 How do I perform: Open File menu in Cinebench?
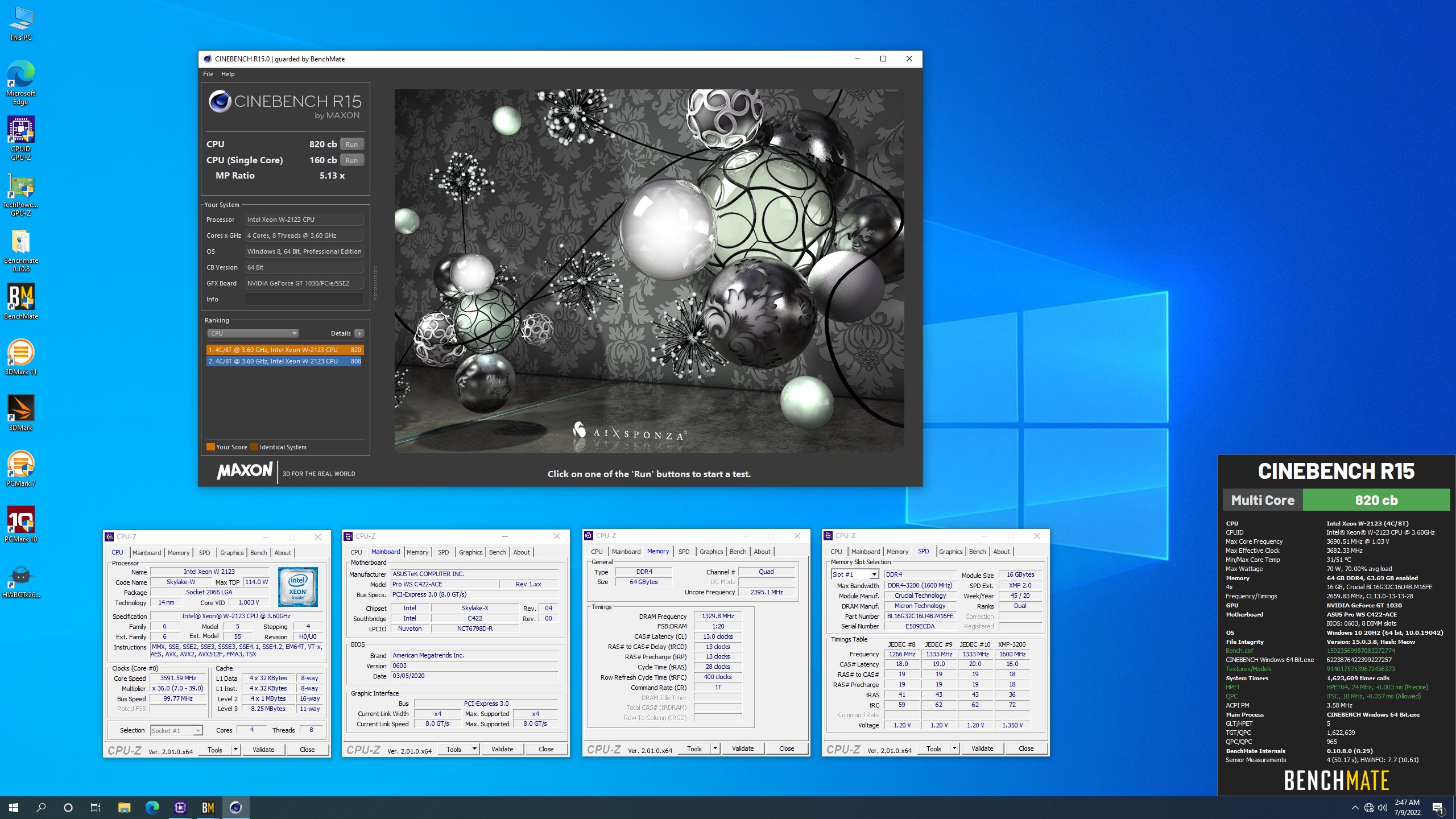pyautogui.click(x=208, y=74)
